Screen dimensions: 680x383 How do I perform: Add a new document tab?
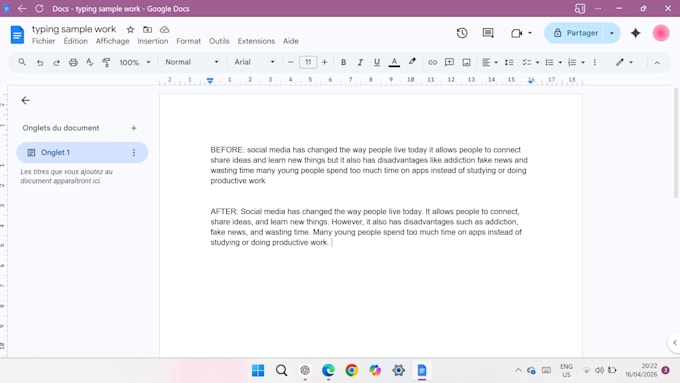coord(134,128)
